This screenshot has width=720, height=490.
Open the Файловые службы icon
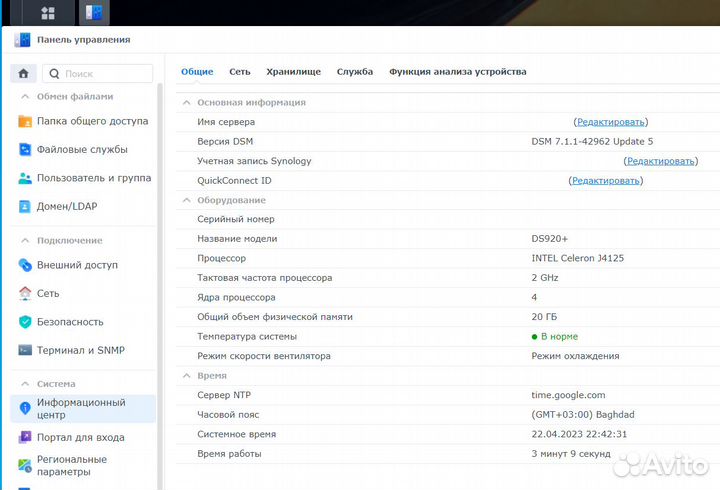[25, 150]
